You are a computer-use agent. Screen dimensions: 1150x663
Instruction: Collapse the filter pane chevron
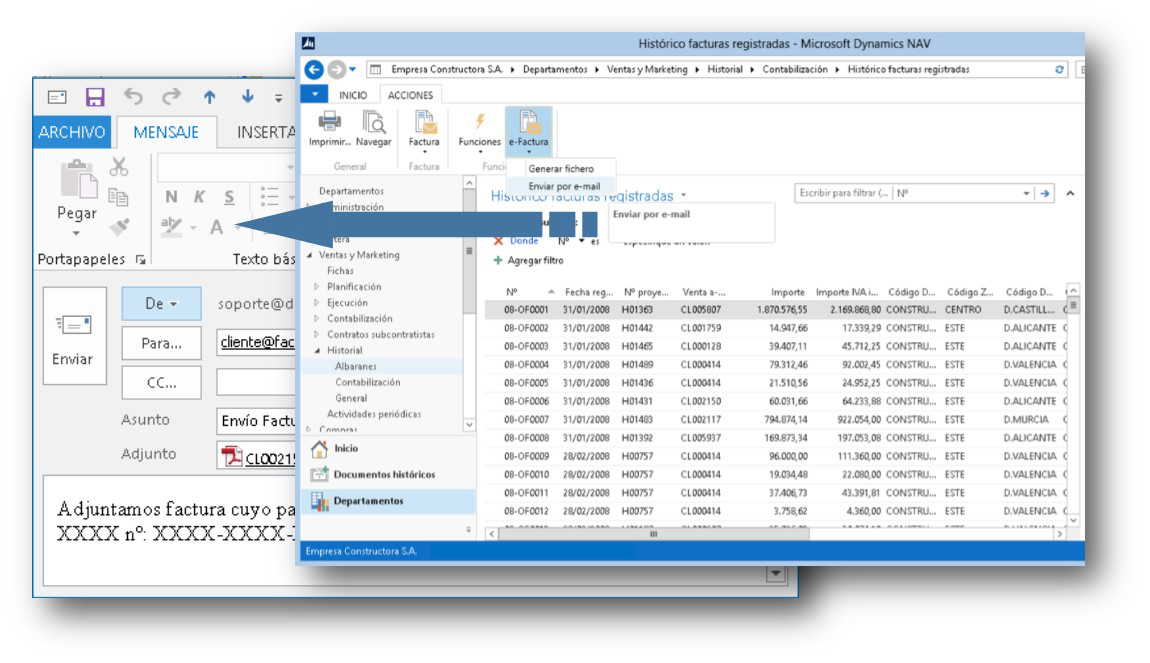tap(1070, 194)
